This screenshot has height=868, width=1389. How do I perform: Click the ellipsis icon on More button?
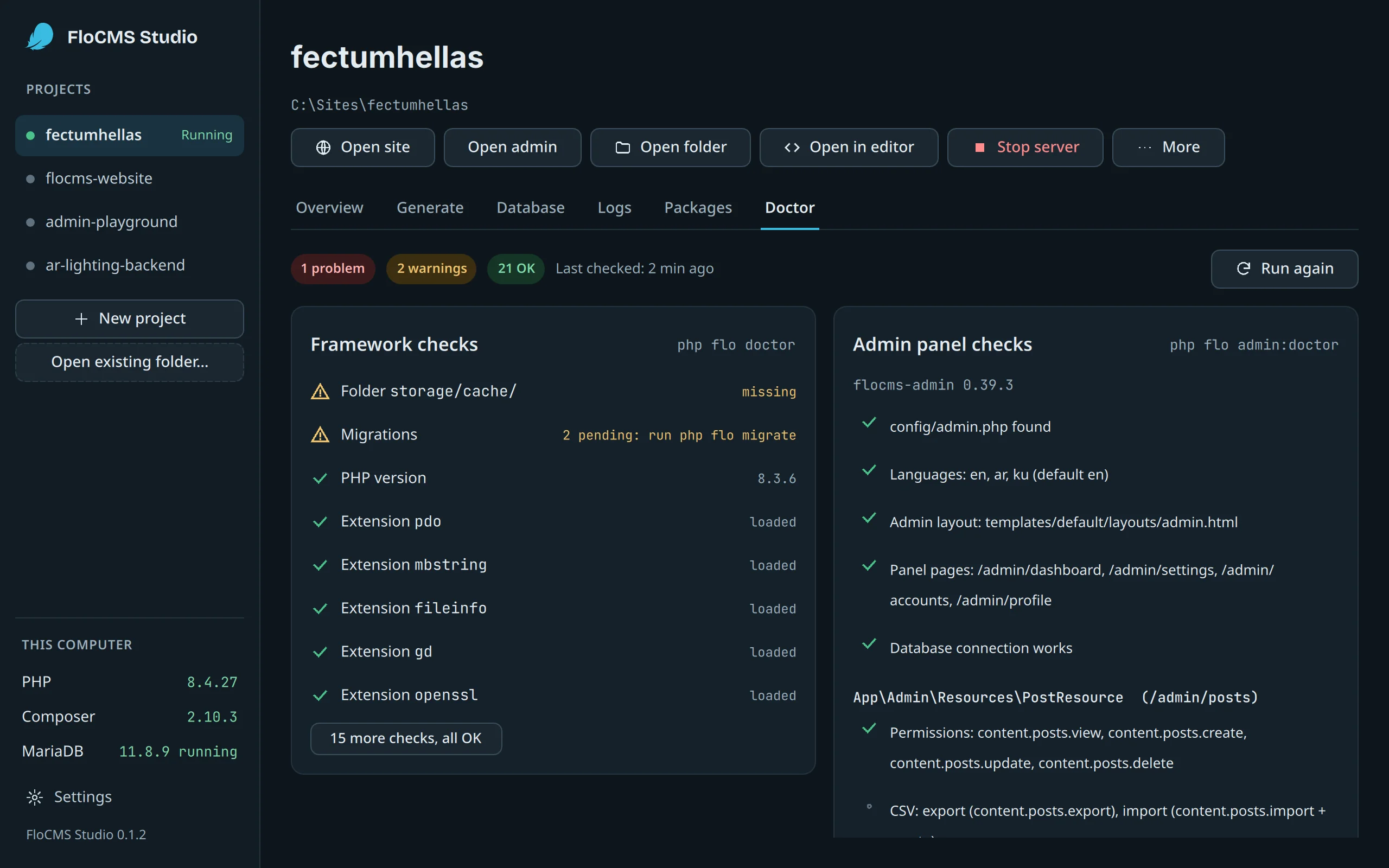(1144, 148)
